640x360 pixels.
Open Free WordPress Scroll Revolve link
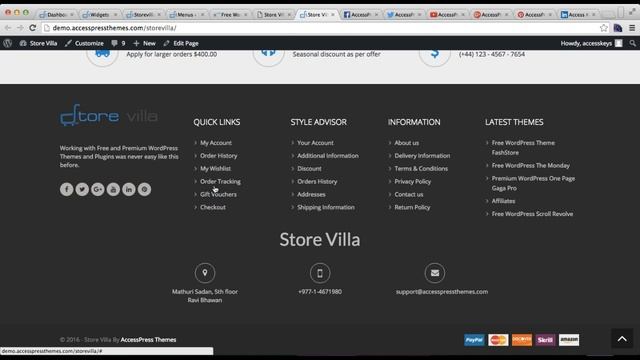(x=532, y=213)
